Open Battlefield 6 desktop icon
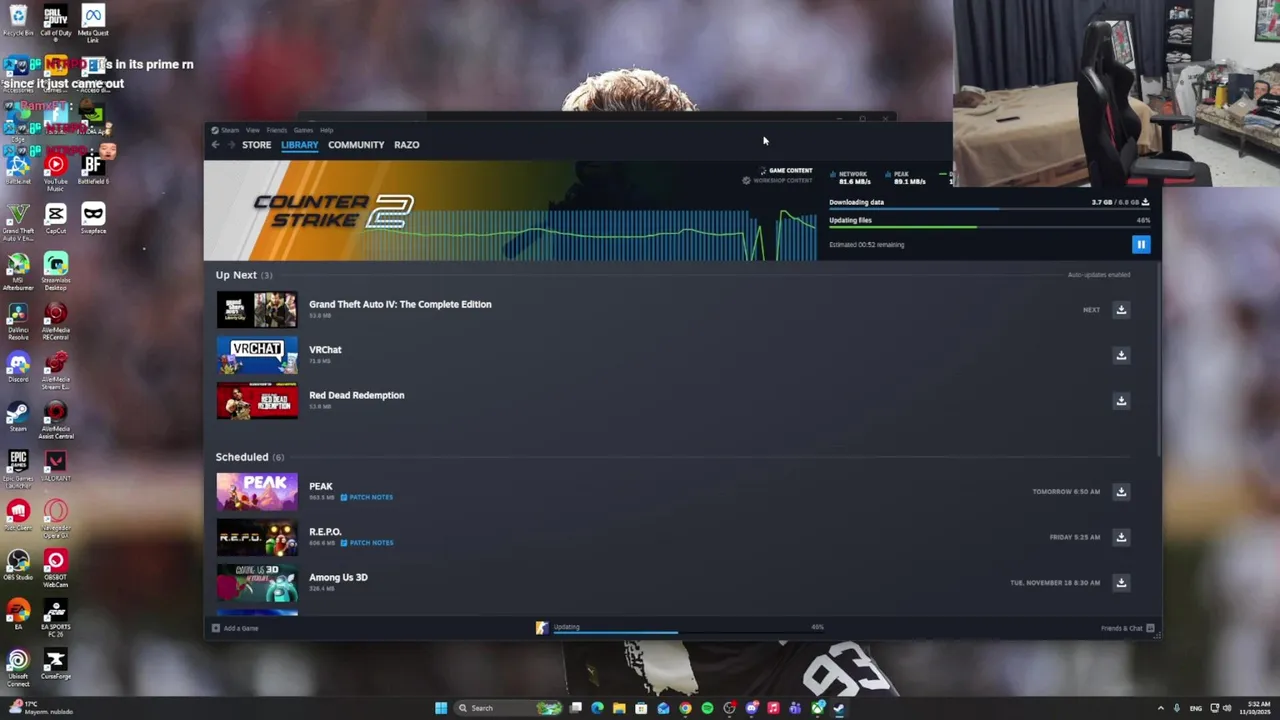This screenshot has width=1280, height=720. tap(93, 168)
